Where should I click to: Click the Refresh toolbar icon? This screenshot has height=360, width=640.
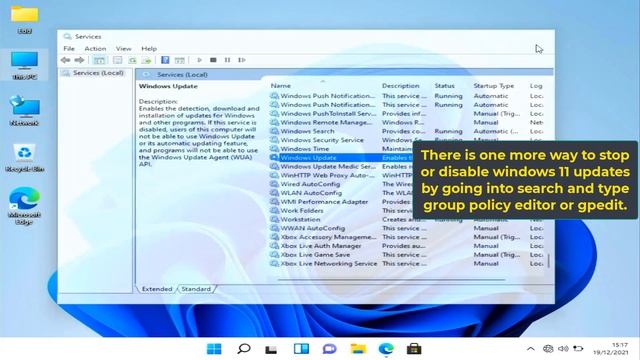tap(132, 60)
